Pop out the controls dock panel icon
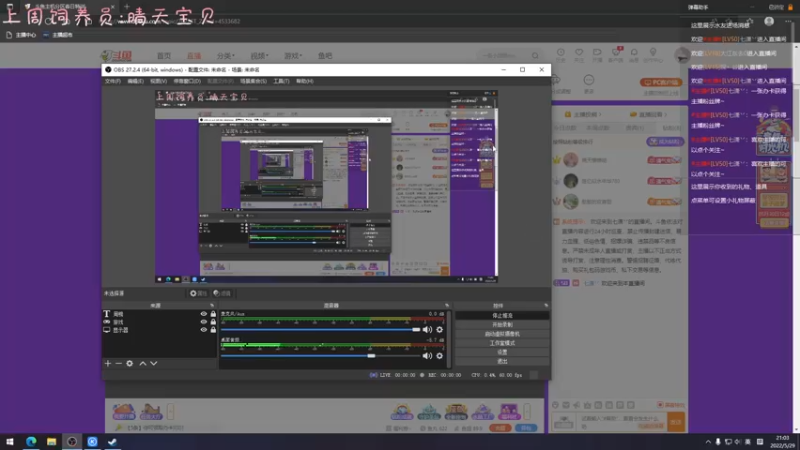The image size is (800, 450). [x=546, y=306]
